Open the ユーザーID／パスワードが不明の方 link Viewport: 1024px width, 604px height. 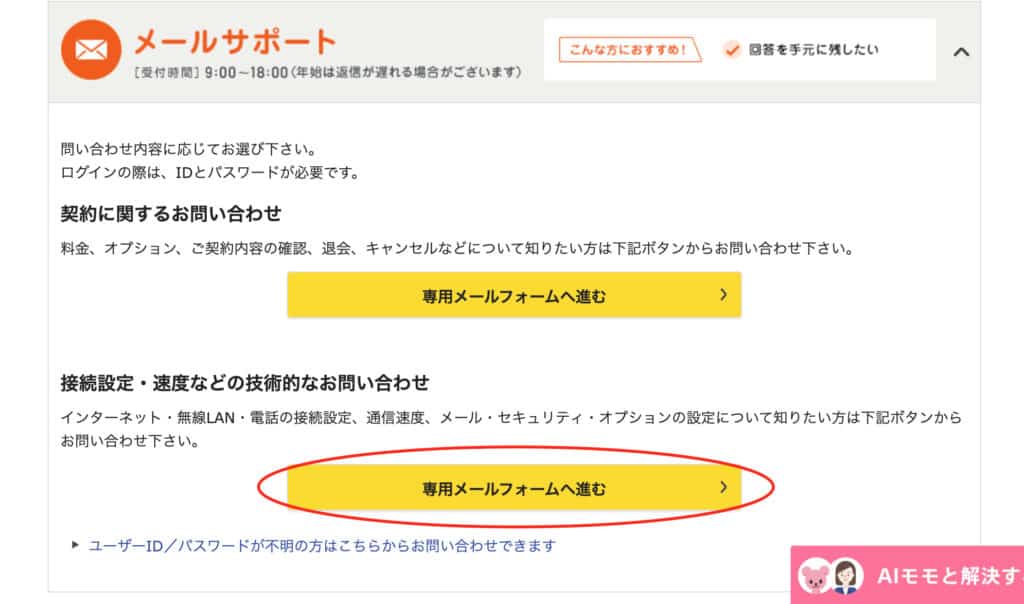point(322,546)
